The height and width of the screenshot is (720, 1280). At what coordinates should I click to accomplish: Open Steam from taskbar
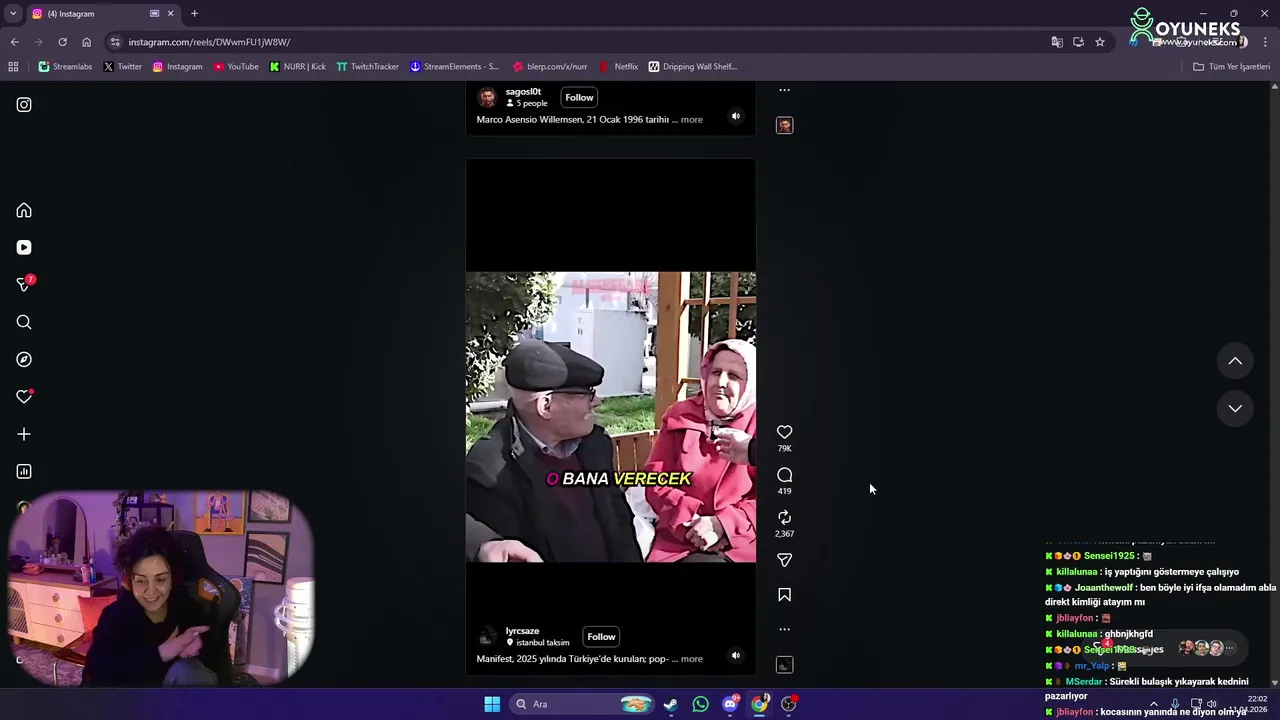671,704
